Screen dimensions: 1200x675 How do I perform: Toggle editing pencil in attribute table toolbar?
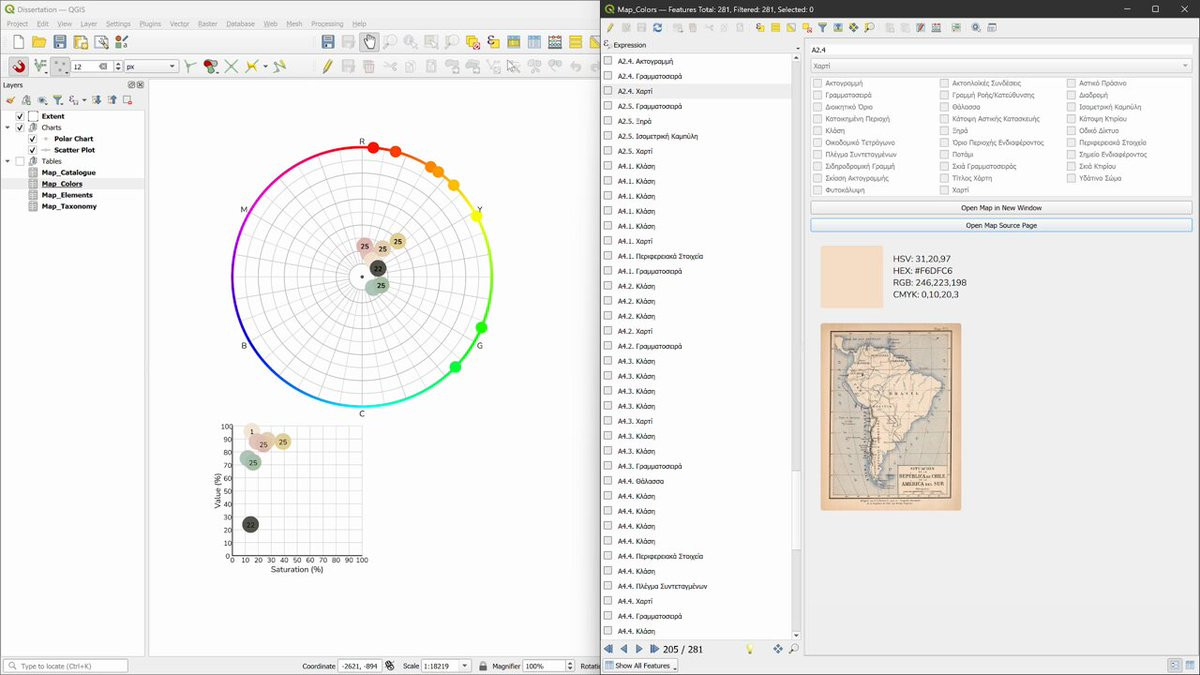click(x=610, y=28)
